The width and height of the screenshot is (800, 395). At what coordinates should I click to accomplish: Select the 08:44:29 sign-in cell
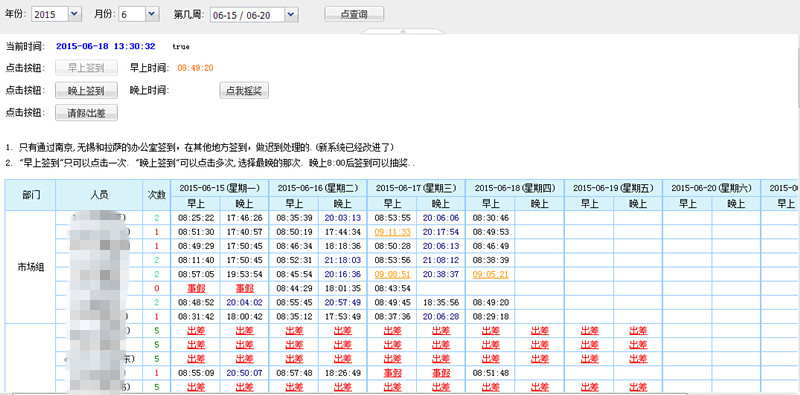click(x=293, y=288)
